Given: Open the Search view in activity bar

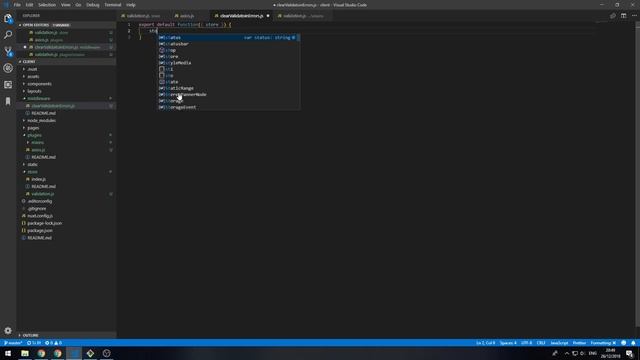Looking at the screenshot, I should (8, 35).
